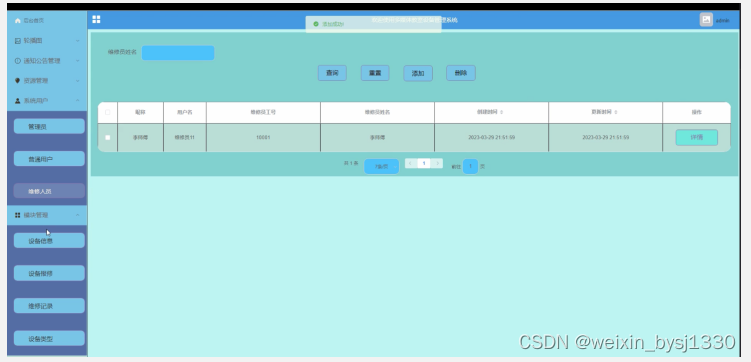Click the 用户名 column header
This screenshot has height=362, width=751.
pos(184,112)
